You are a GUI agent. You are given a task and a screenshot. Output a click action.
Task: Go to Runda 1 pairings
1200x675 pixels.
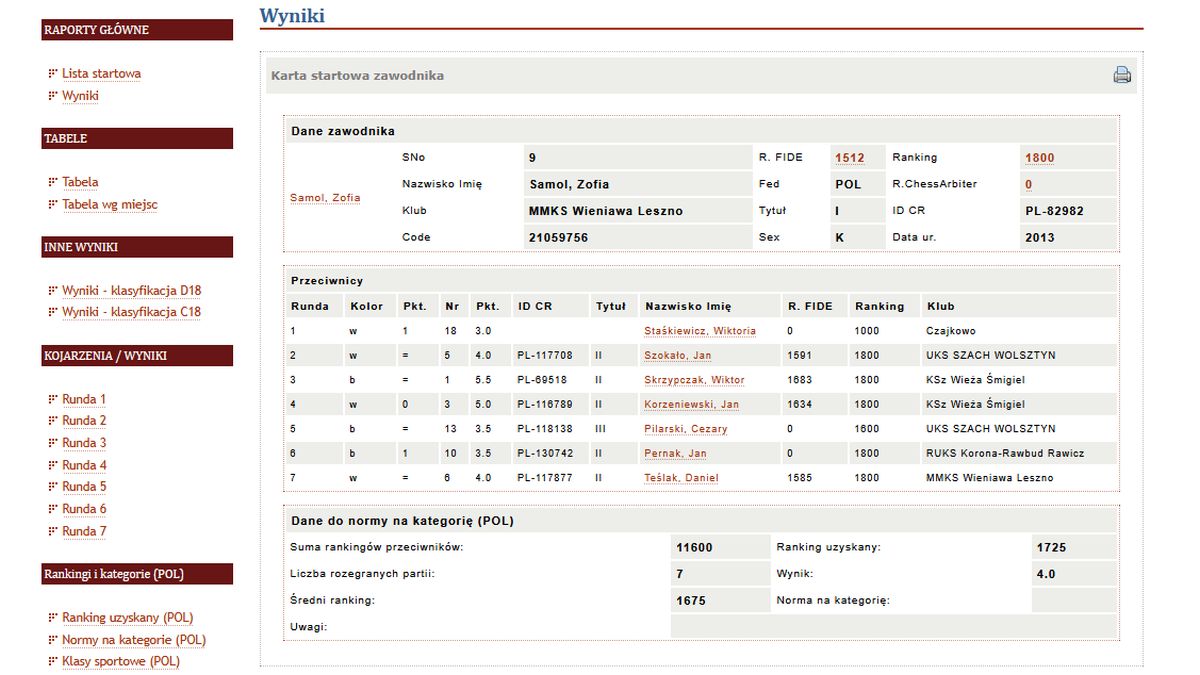(84, 399)
